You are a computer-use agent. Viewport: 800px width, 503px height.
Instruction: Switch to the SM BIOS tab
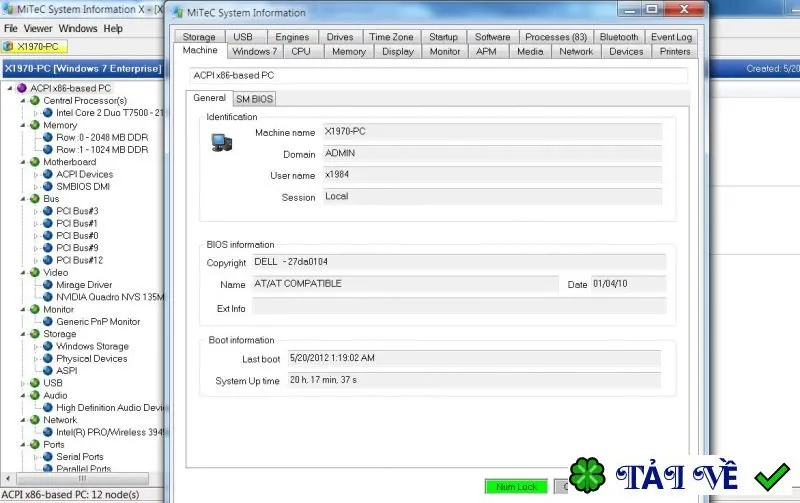coord(254,98)
